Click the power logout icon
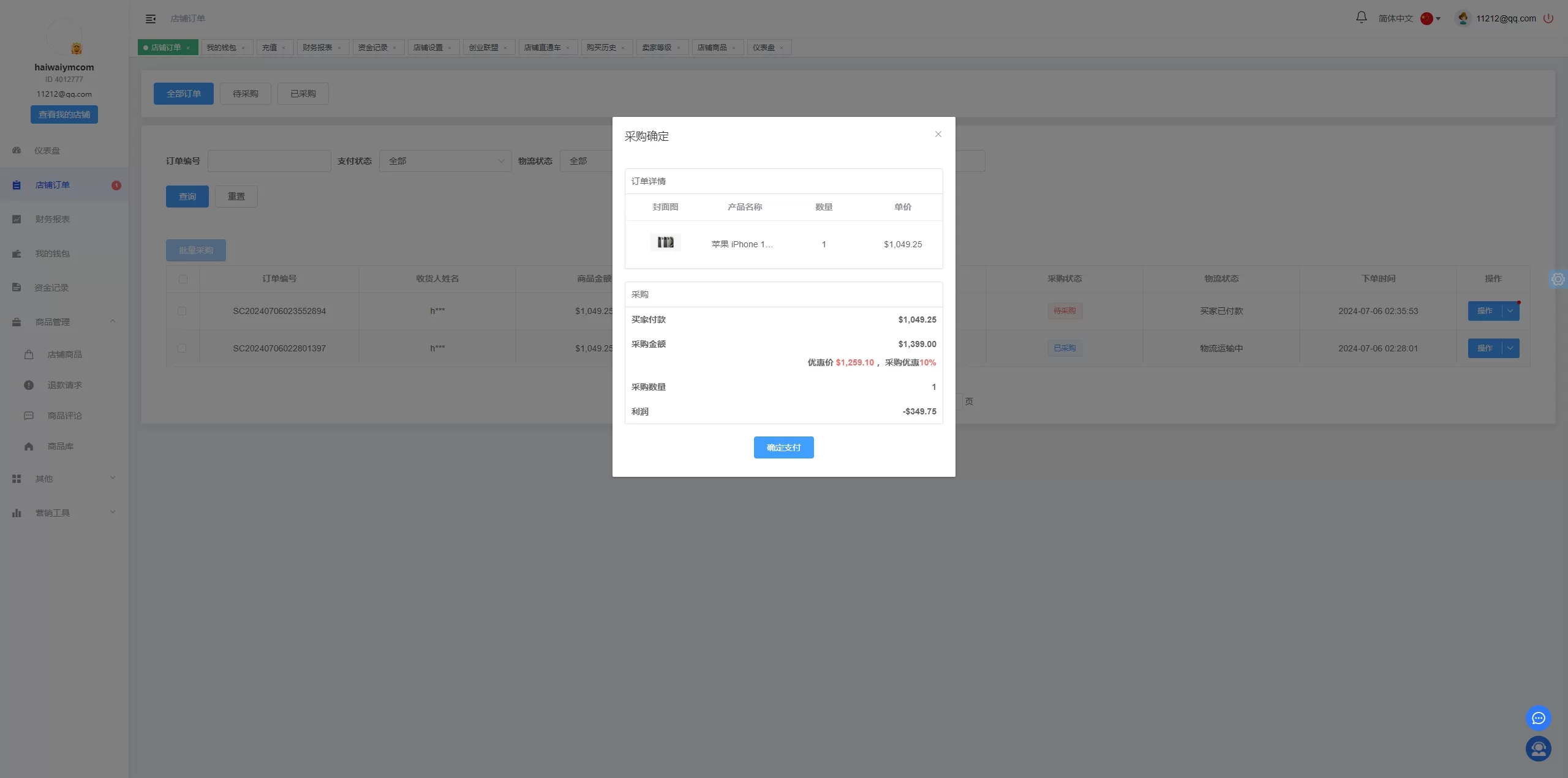 coord(1548,18)
